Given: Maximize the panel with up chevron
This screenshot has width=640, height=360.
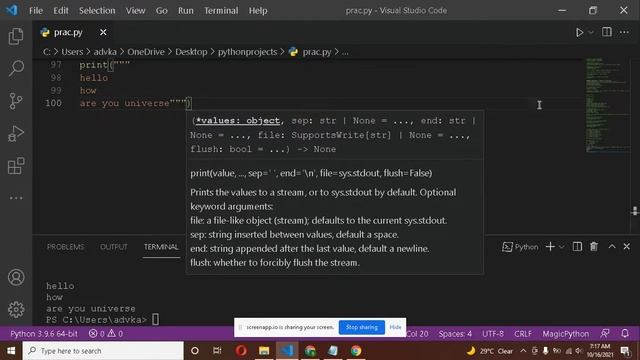Looking at the screenshot, I should [611, 247].
